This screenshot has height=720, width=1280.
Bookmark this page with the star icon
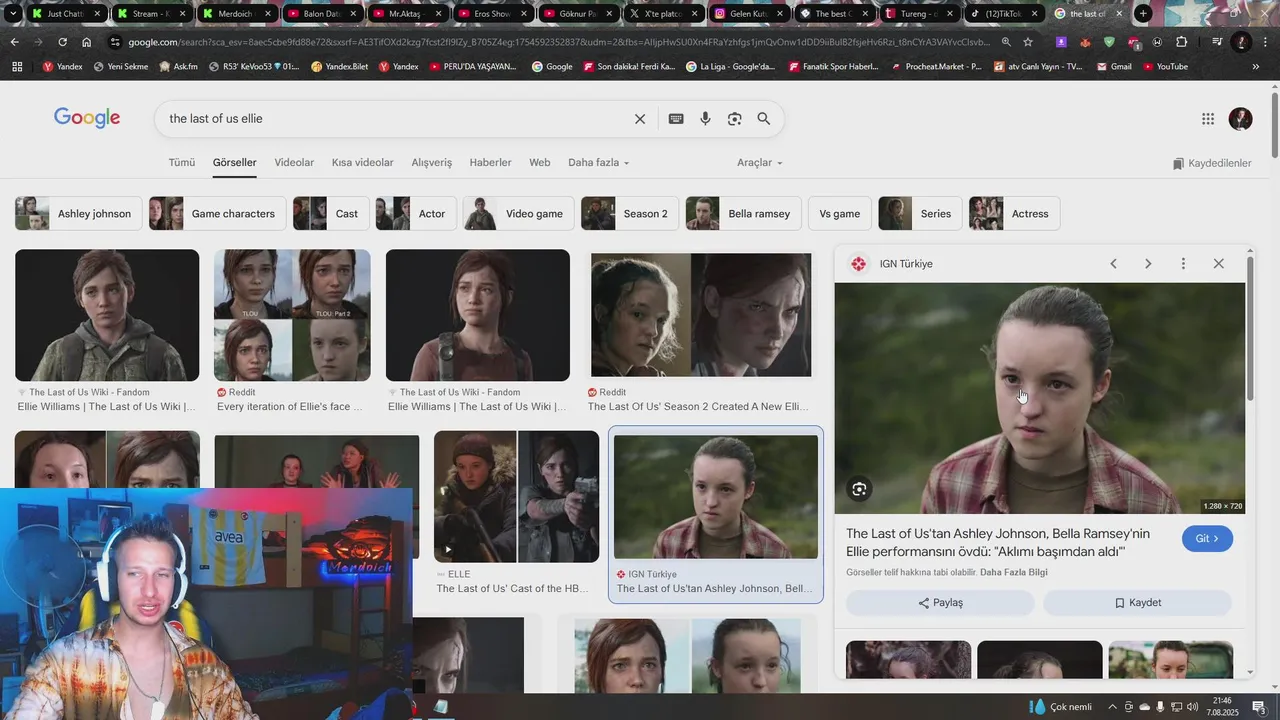coord(1028,42)
